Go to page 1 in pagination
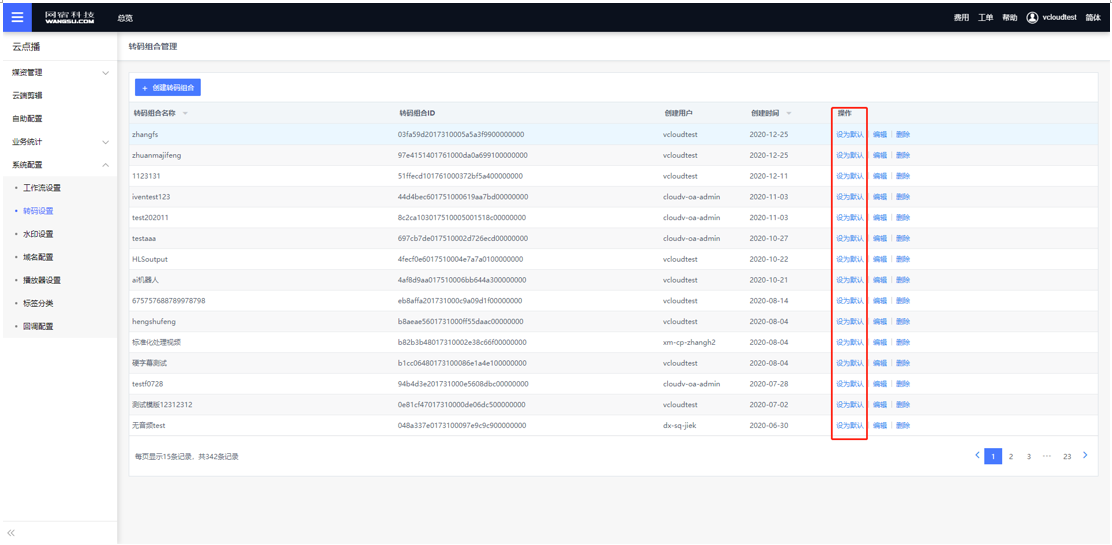 (x=994, y=456)
